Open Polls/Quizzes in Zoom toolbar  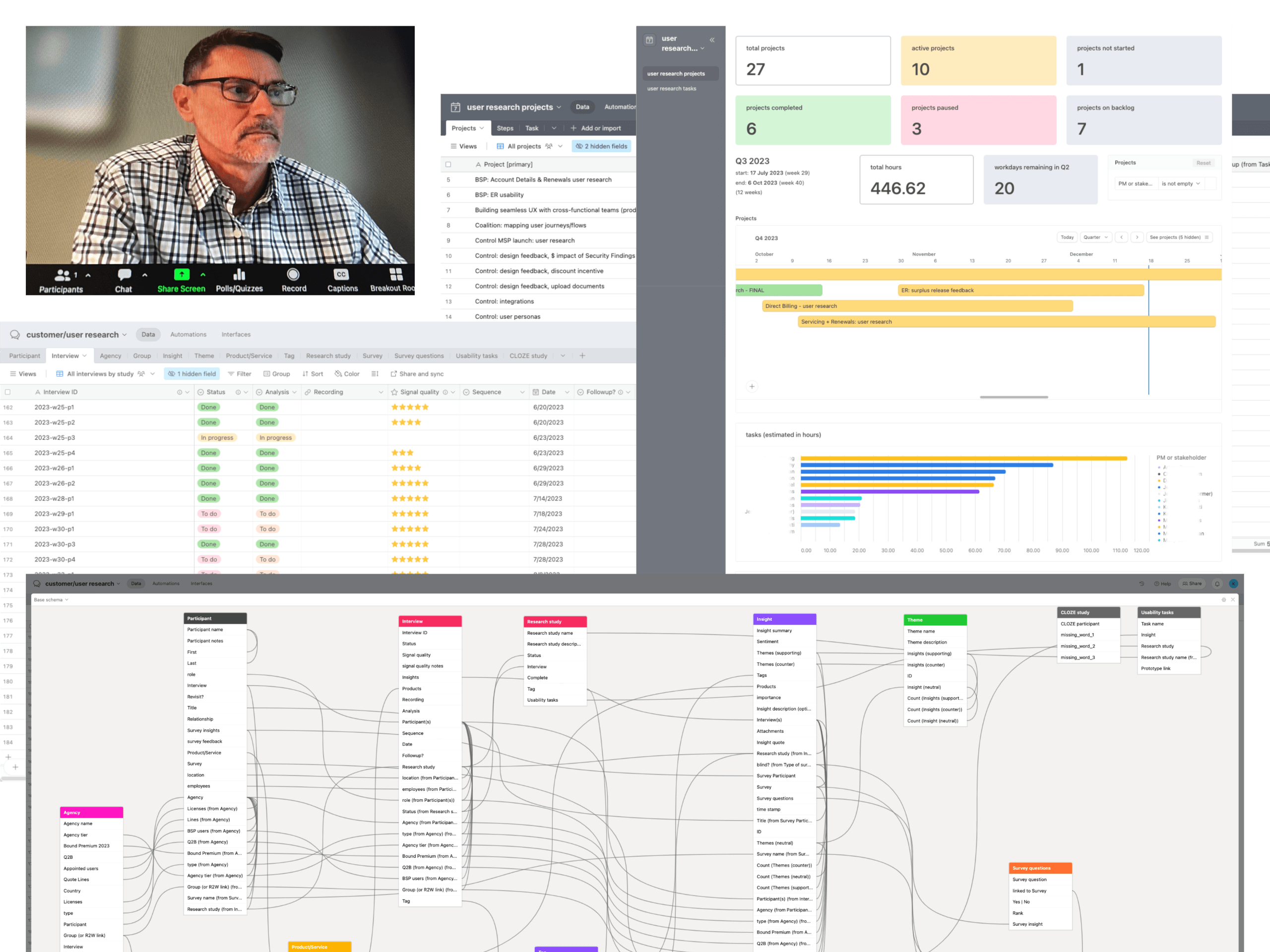coord(239,281)
